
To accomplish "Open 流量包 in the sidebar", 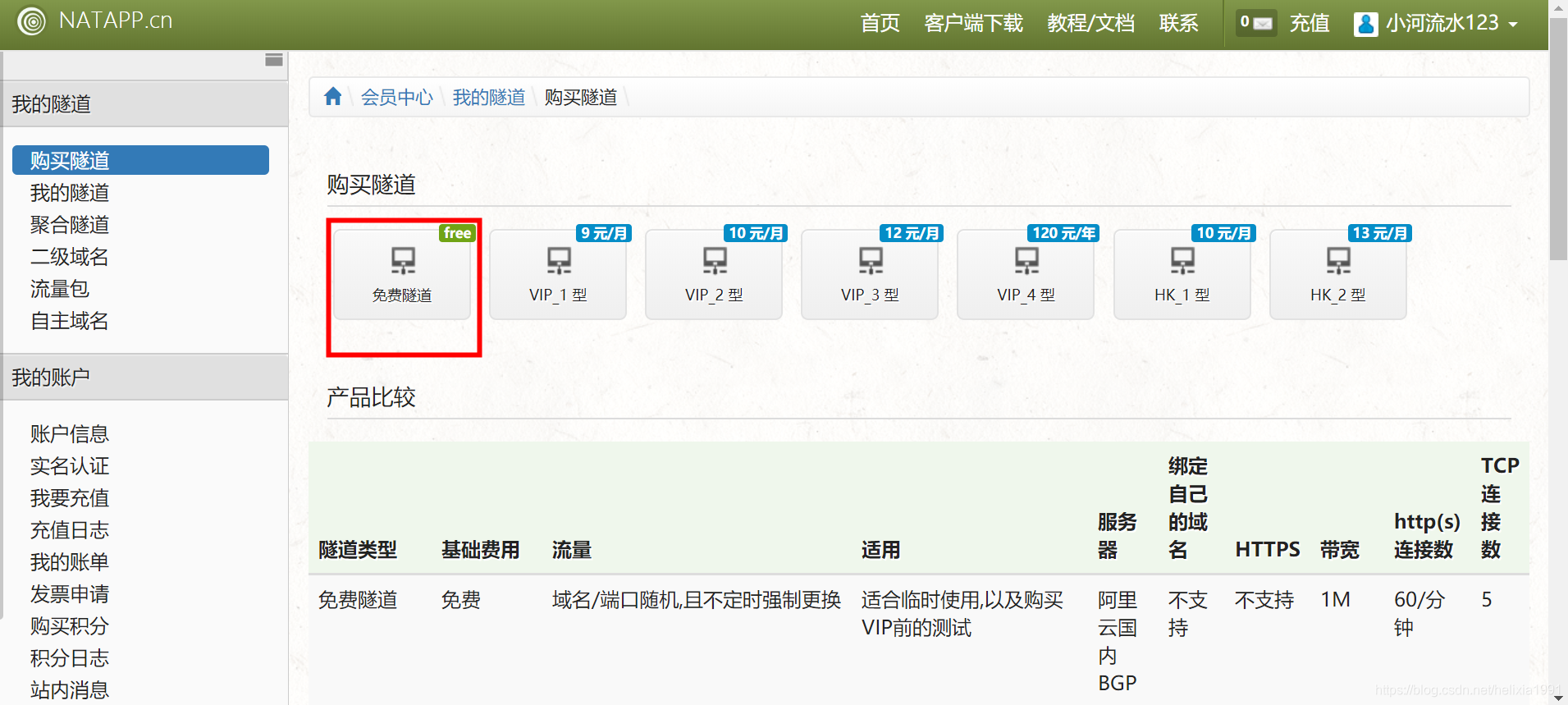I will 60,289.
